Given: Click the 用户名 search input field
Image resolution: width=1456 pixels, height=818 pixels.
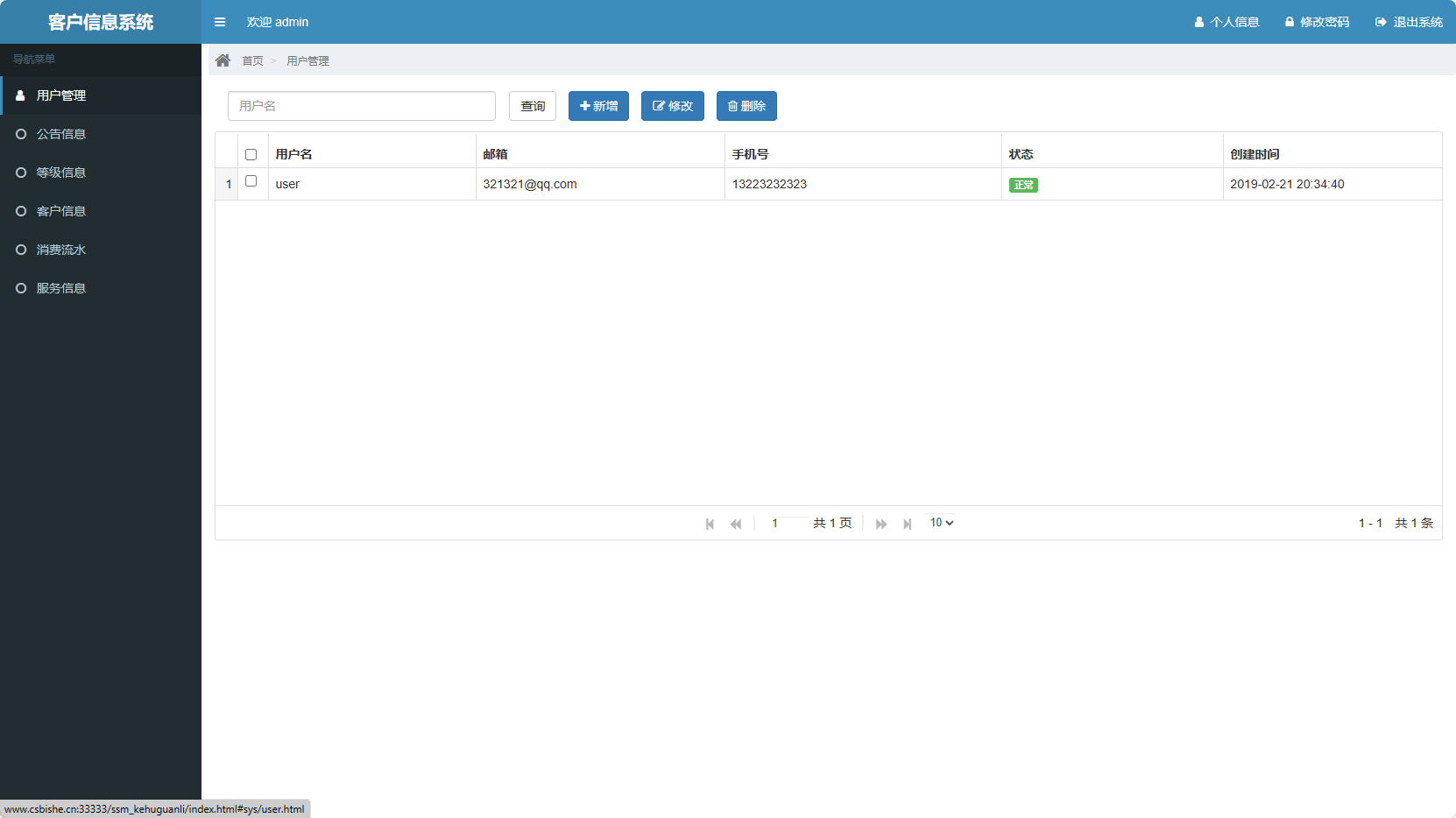Looking at the screenshot, I should 361,105.
